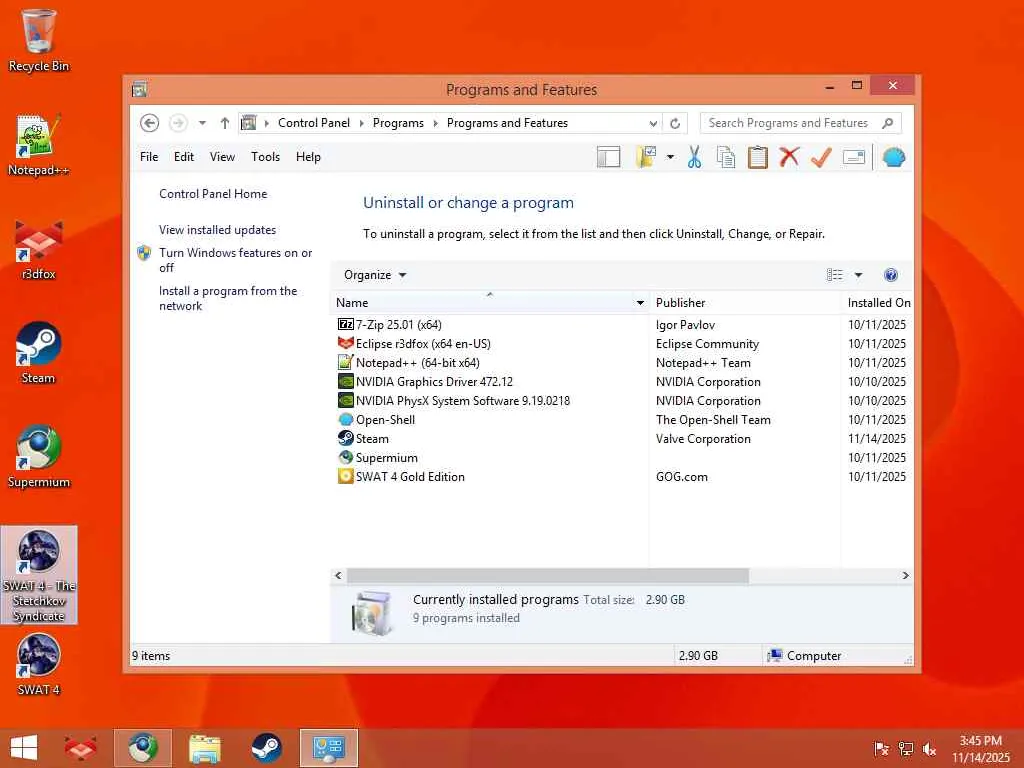Click View installed updates link
1024x768 pixels.
point(217,230)
